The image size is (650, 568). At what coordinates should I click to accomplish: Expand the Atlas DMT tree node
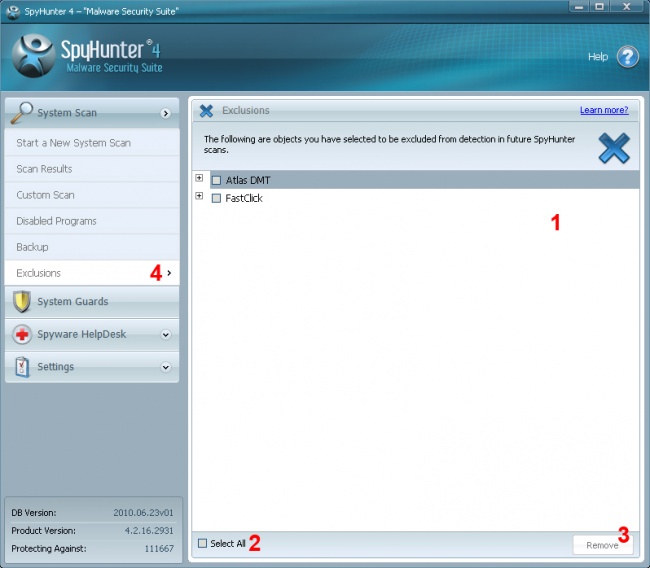[x=199, y=179]
